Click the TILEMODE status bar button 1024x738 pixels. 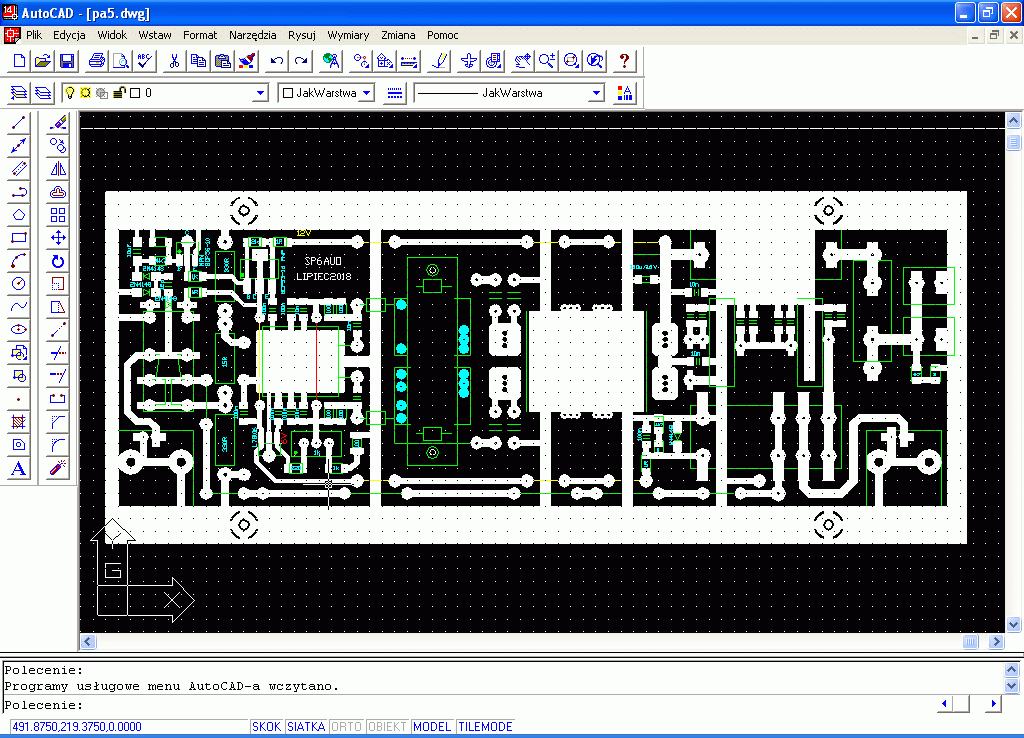pyautogui.click(x=485, y=727)
